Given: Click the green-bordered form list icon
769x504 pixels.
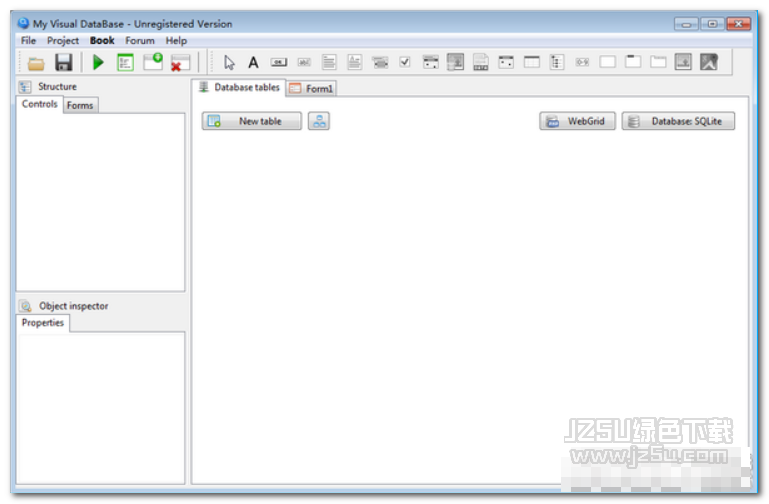Looking at the screenshot, I should [126, 62].
